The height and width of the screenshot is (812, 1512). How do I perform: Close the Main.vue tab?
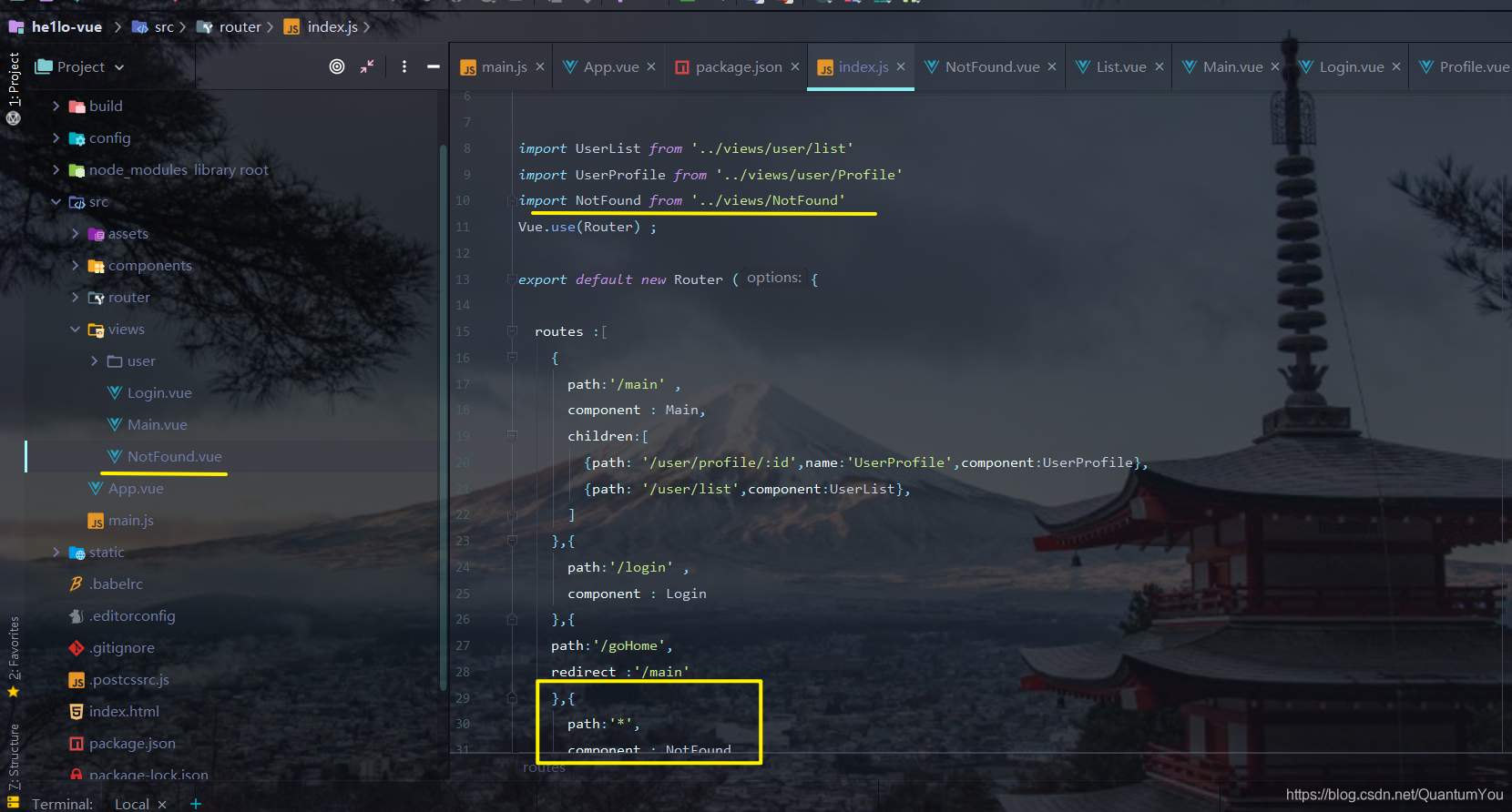point(1275,67)
